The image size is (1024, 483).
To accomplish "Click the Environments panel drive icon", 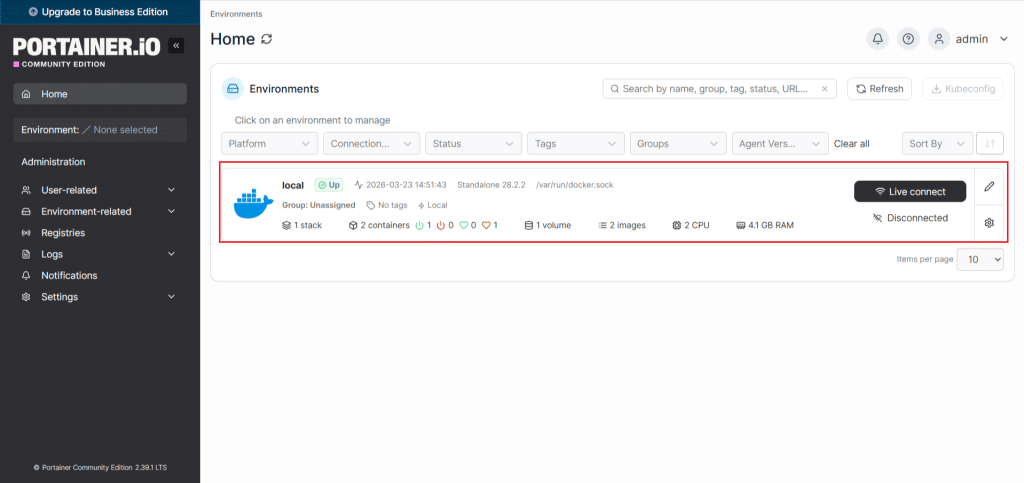I will pos(232,89).
